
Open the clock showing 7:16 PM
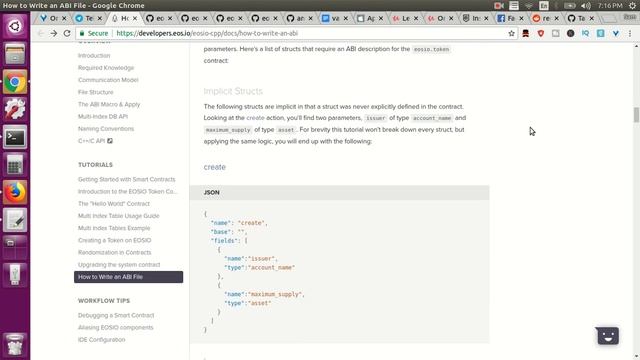click(610, 6)
